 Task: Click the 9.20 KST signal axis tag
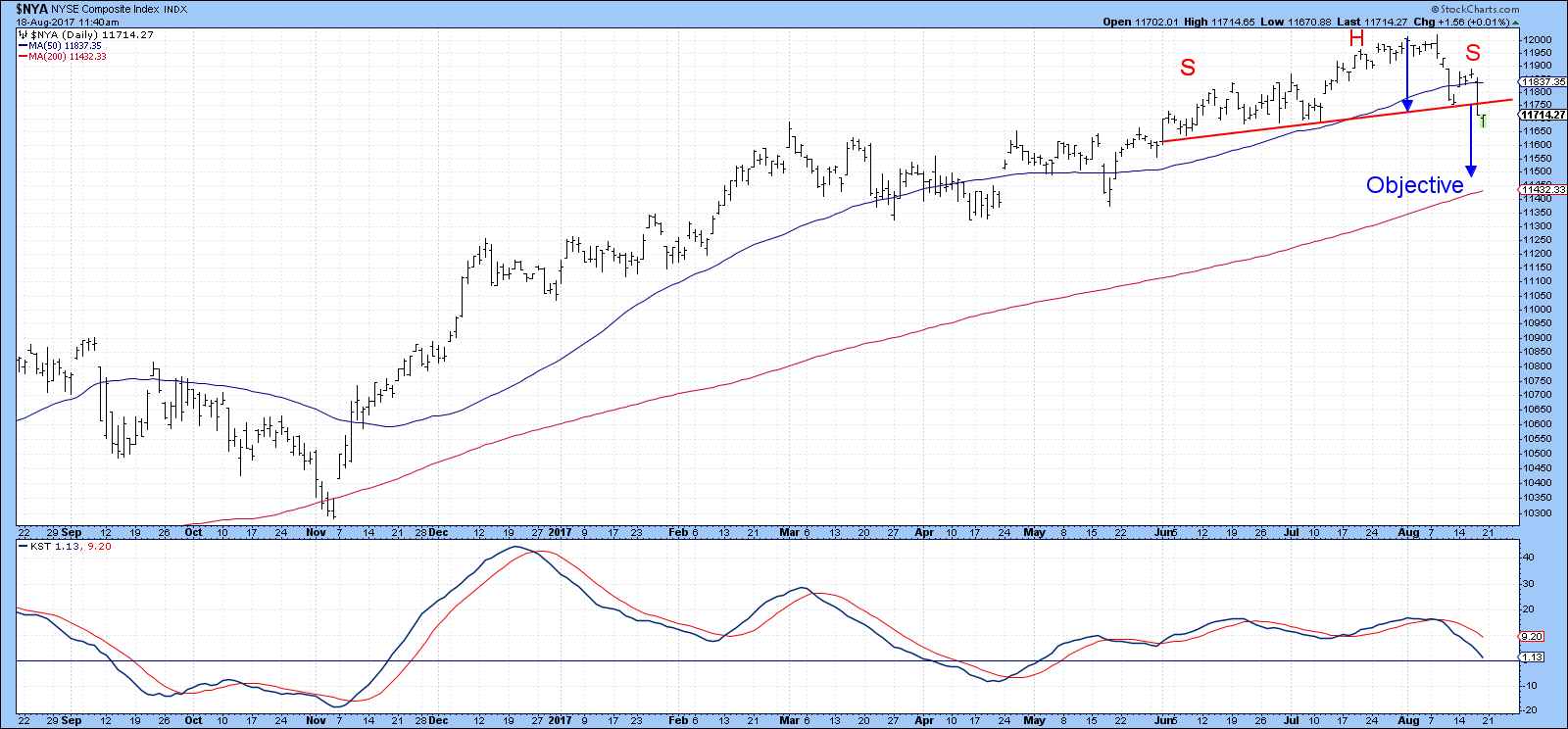[1531, 636]
